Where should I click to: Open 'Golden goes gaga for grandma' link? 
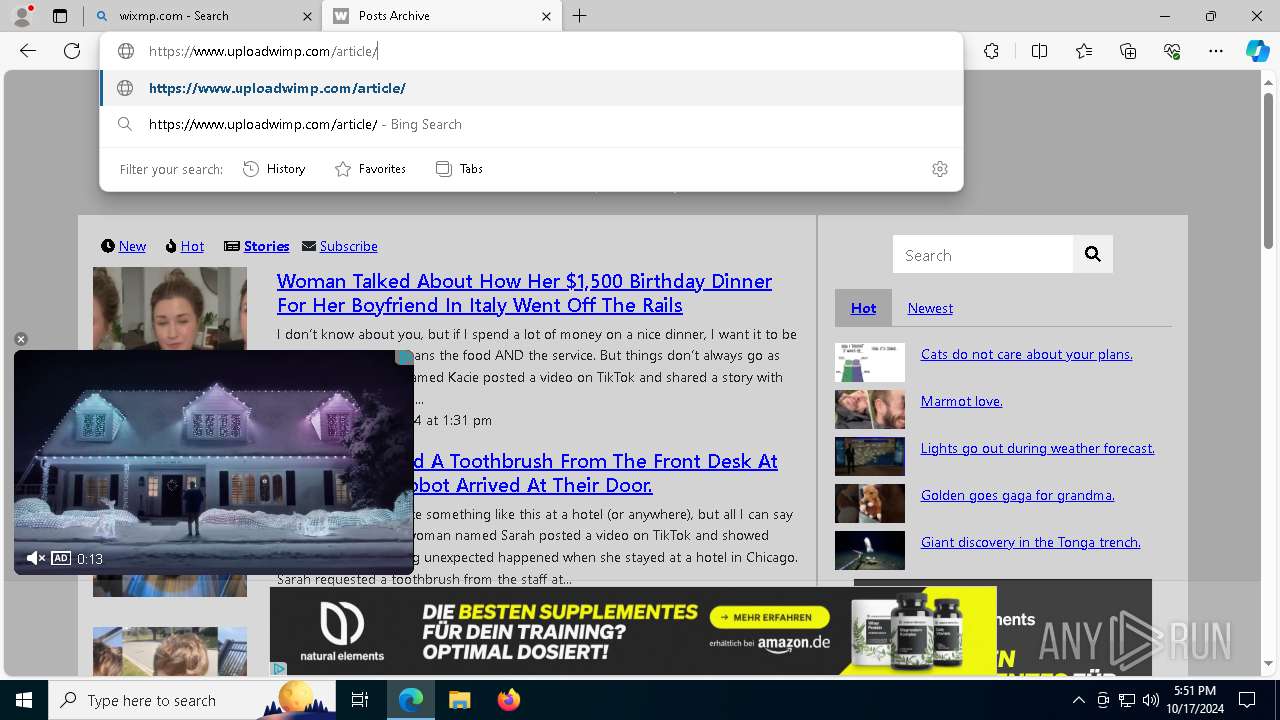click(x=1017, y=495)
